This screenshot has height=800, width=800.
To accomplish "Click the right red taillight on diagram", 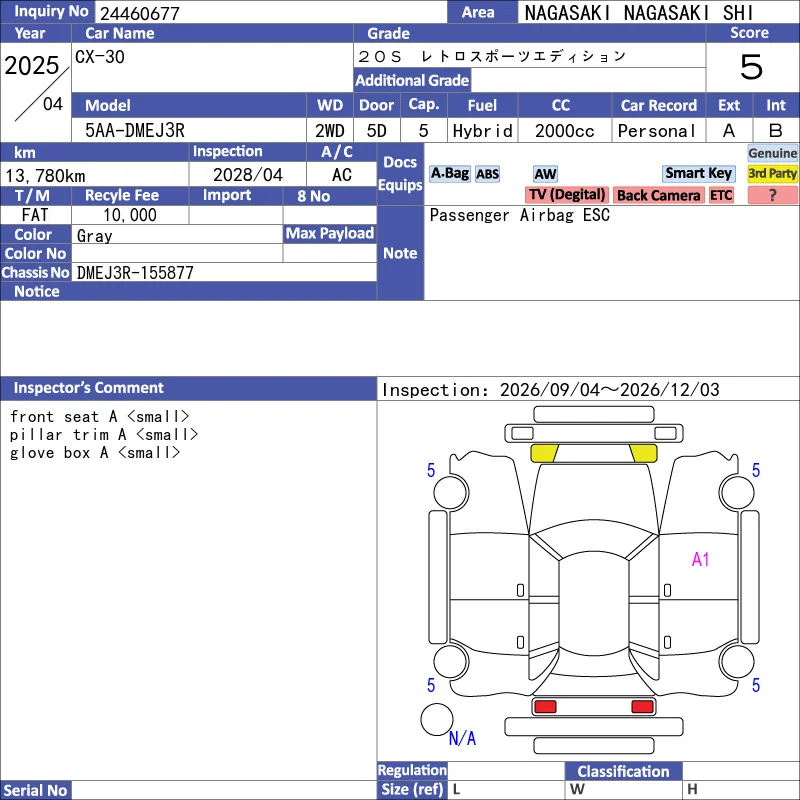I will coord(642,706).
